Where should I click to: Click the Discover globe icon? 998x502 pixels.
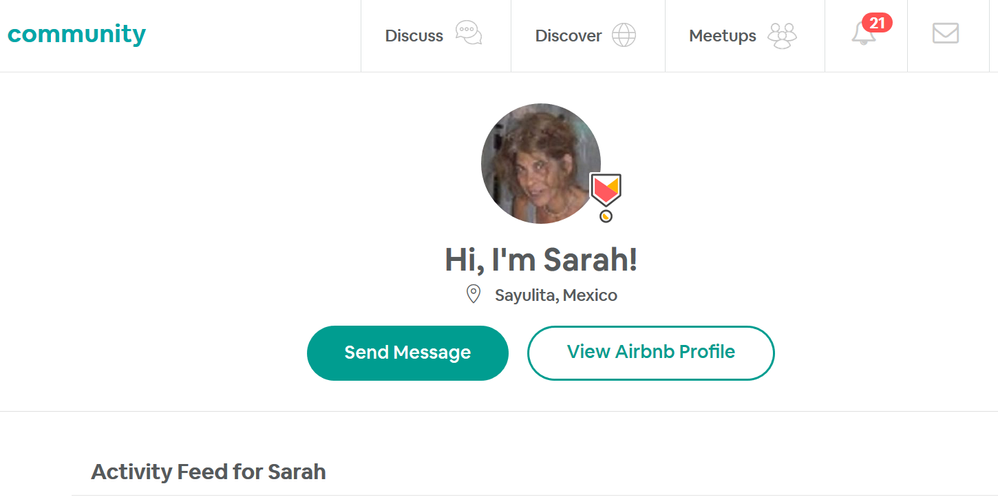(x=624, y=36)
